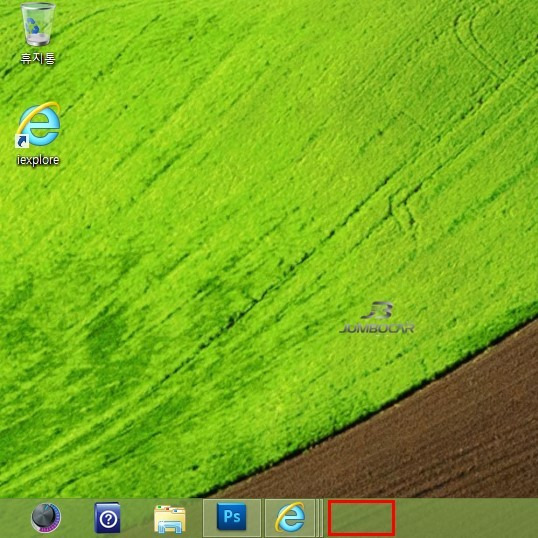The height and width of the screenshot is (538, 538).
Task: Click the iexplore label text
Action: 38,160
